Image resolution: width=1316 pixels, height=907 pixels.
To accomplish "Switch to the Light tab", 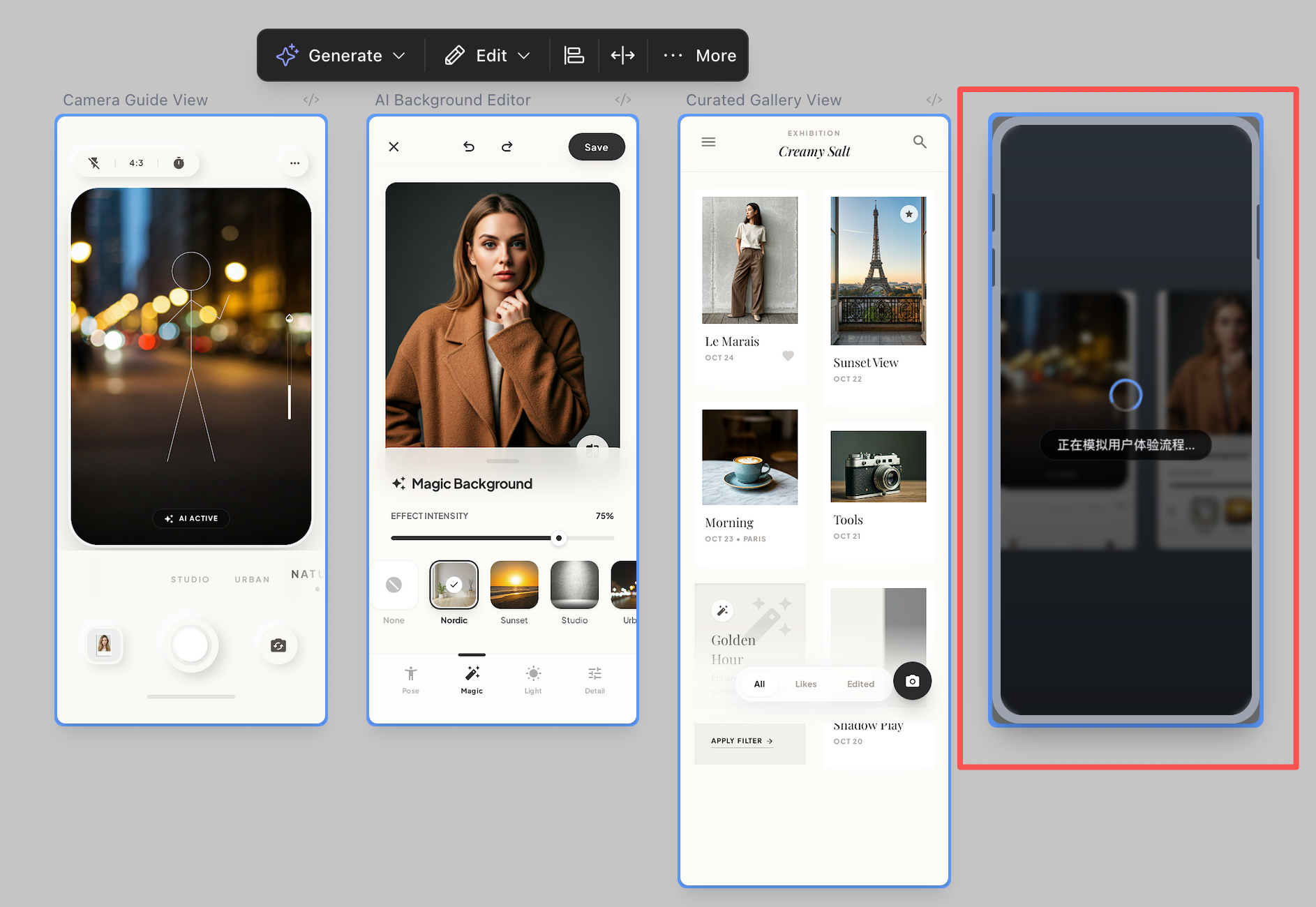I will [533, 679].
